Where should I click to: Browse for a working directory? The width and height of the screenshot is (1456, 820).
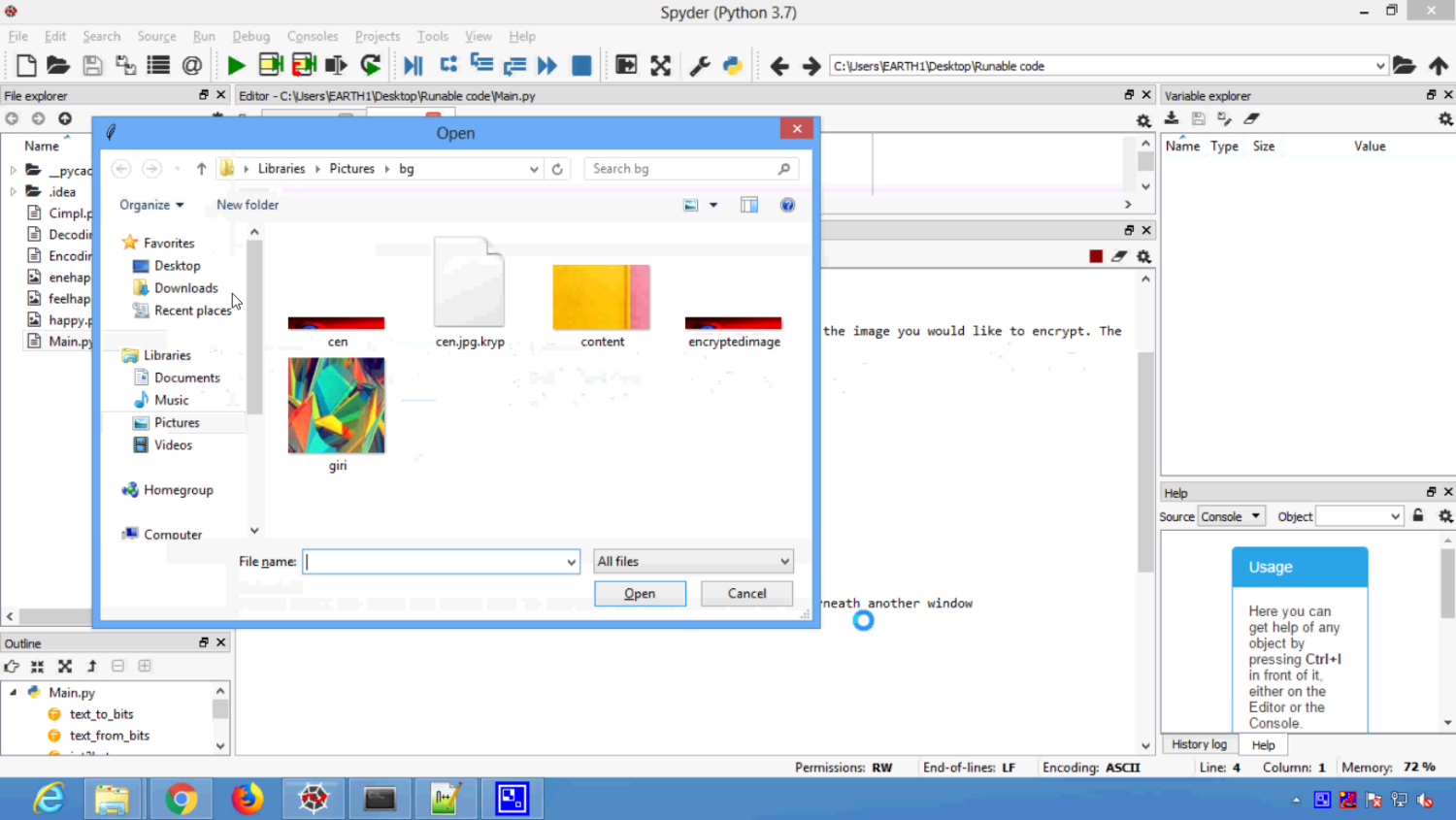pos(1405,65)
